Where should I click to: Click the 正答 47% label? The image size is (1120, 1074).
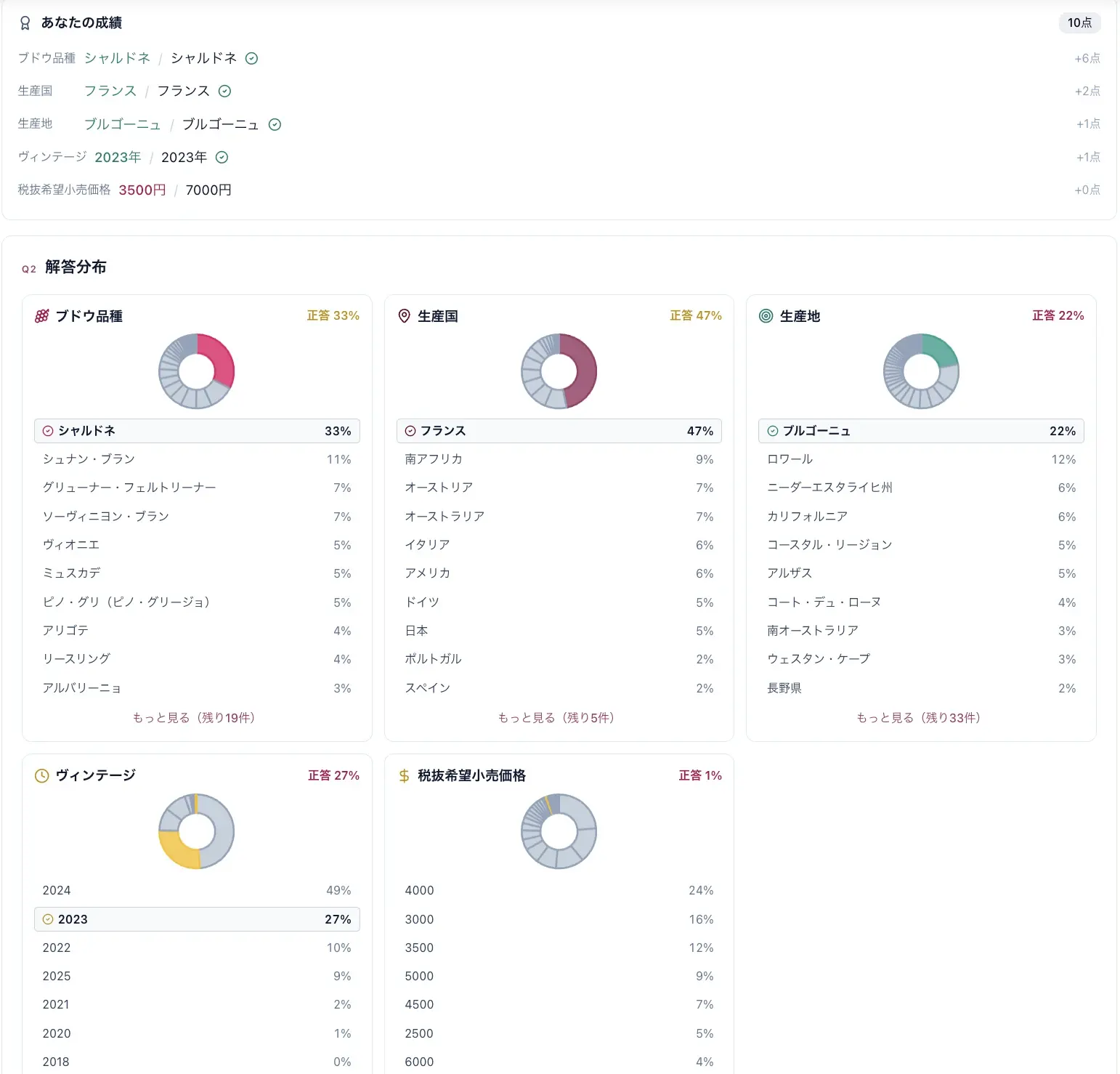pyautogui.click(x=695, y=315)
